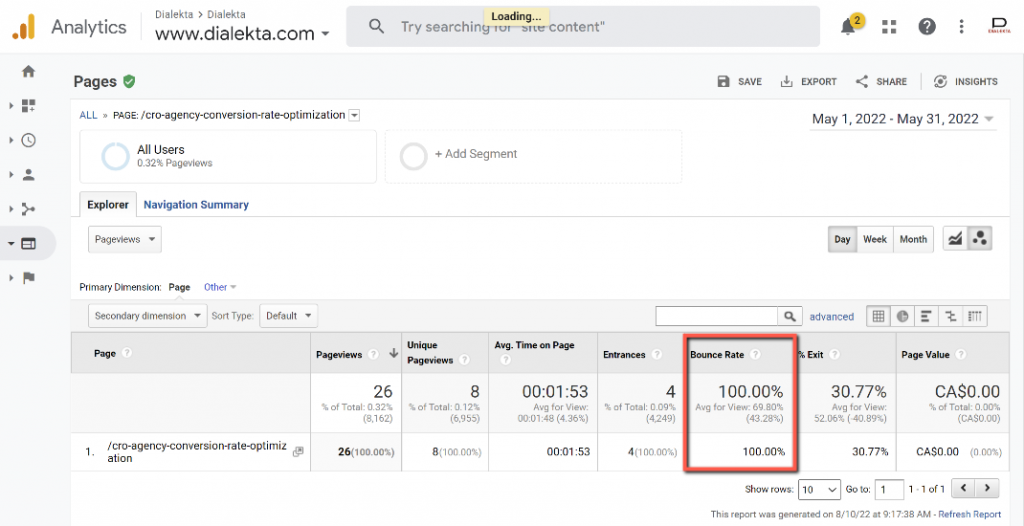Open the INSIGHTS panel

coord(965,82)
